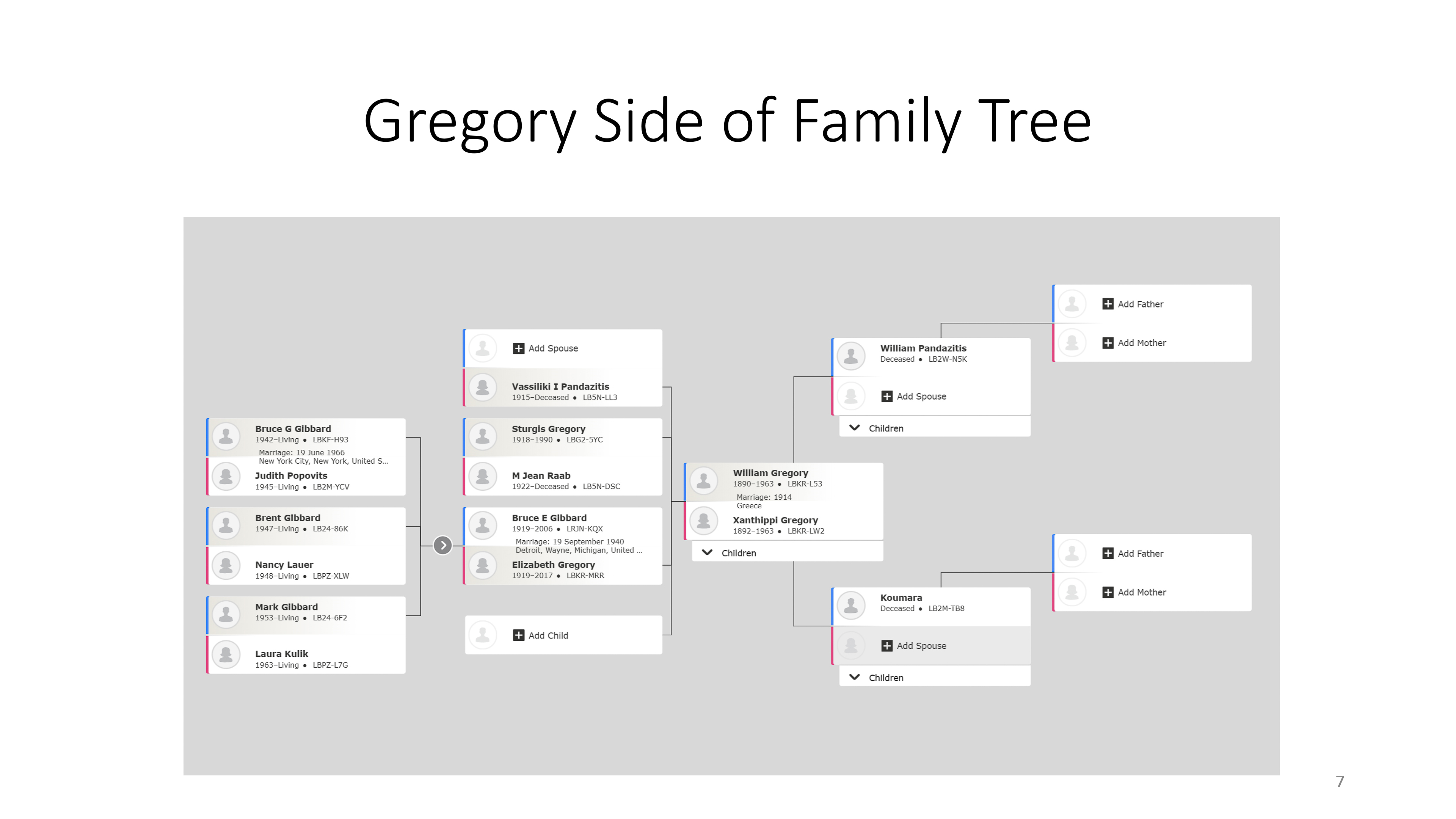The height and width of the screenshot is (819, 1456).
Task: Open Brent Gibbard's profile
Action: 287,518
